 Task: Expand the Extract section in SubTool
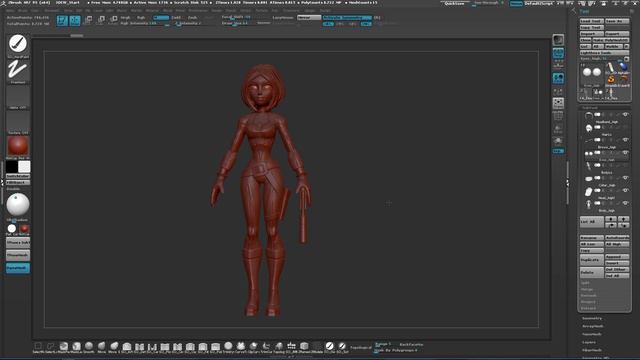[588, 308]
